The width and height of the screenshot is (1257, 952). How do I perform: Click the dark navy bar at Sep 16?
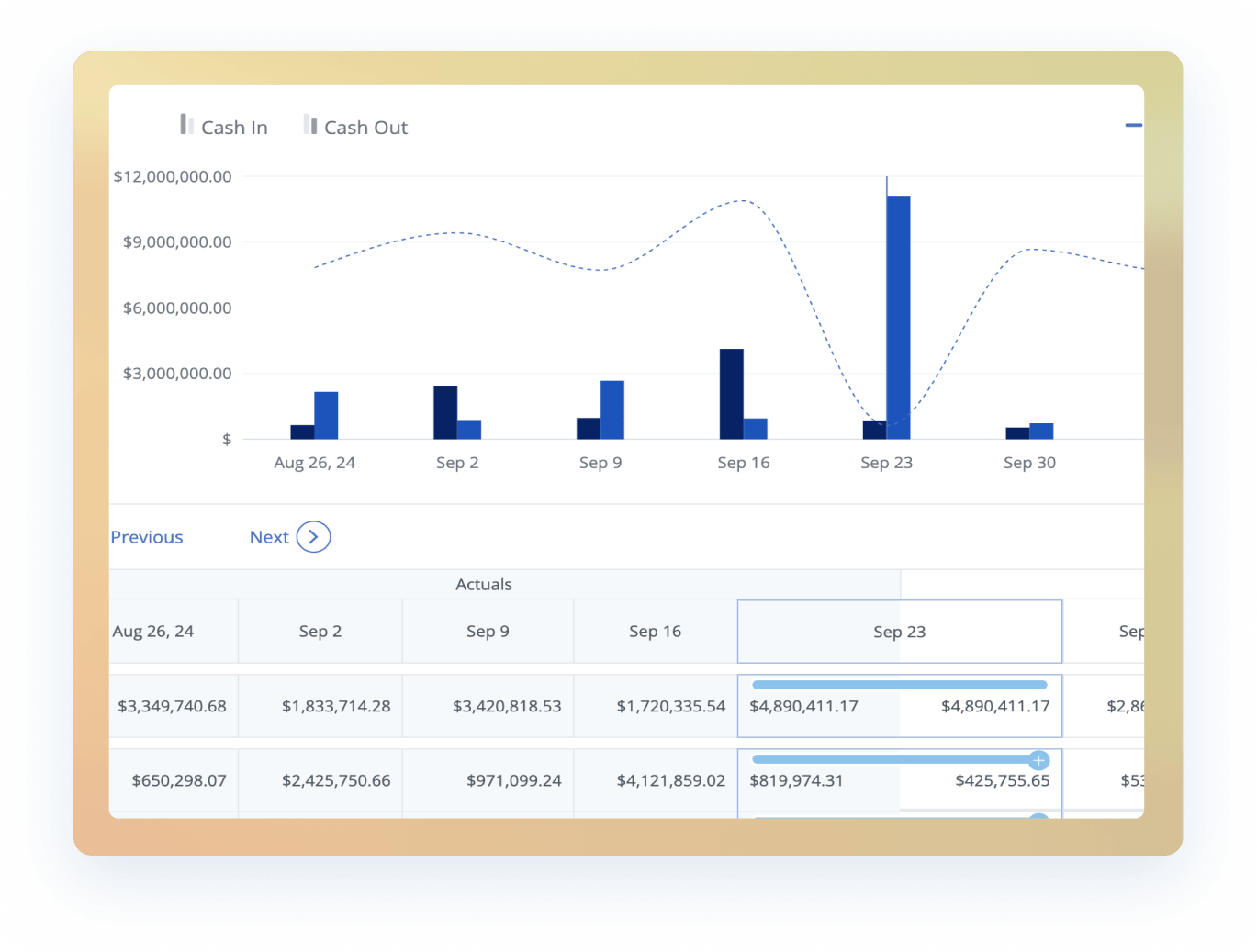(x=731, y=393)
